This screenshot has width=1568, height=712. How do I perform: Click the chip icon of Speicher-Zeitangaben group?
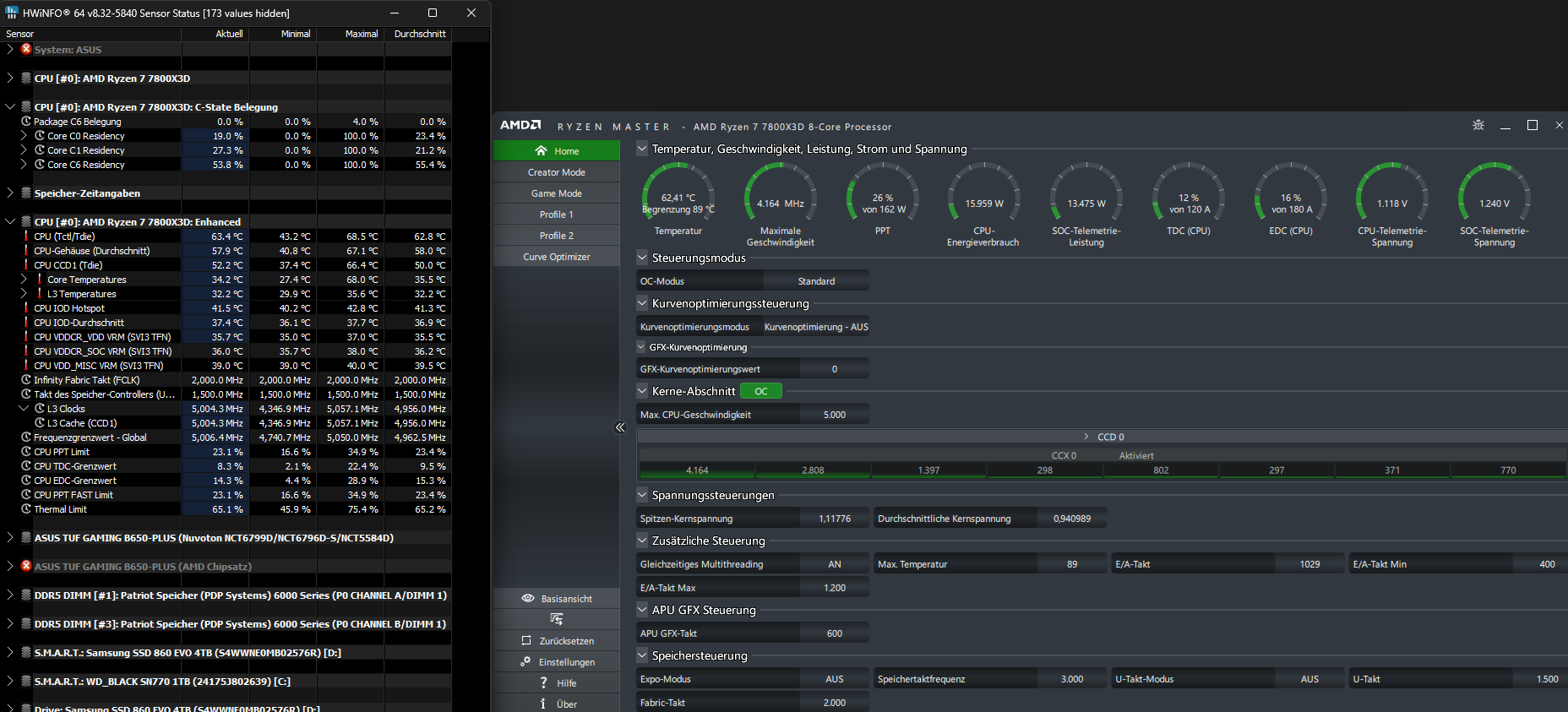click(26, 193)
